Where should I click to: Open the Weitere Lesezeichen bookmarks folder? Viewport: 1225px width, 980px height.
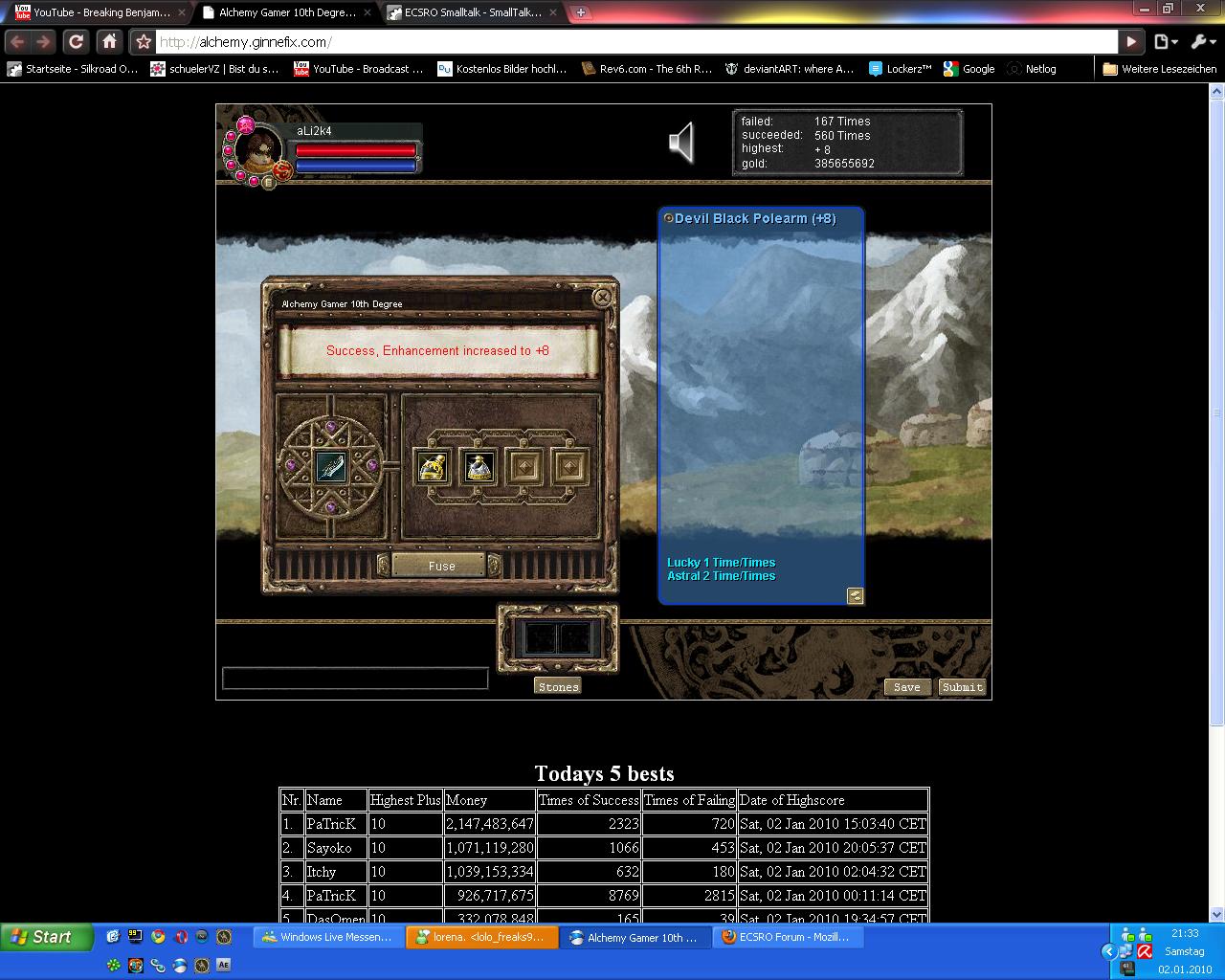pos(1159,69)
